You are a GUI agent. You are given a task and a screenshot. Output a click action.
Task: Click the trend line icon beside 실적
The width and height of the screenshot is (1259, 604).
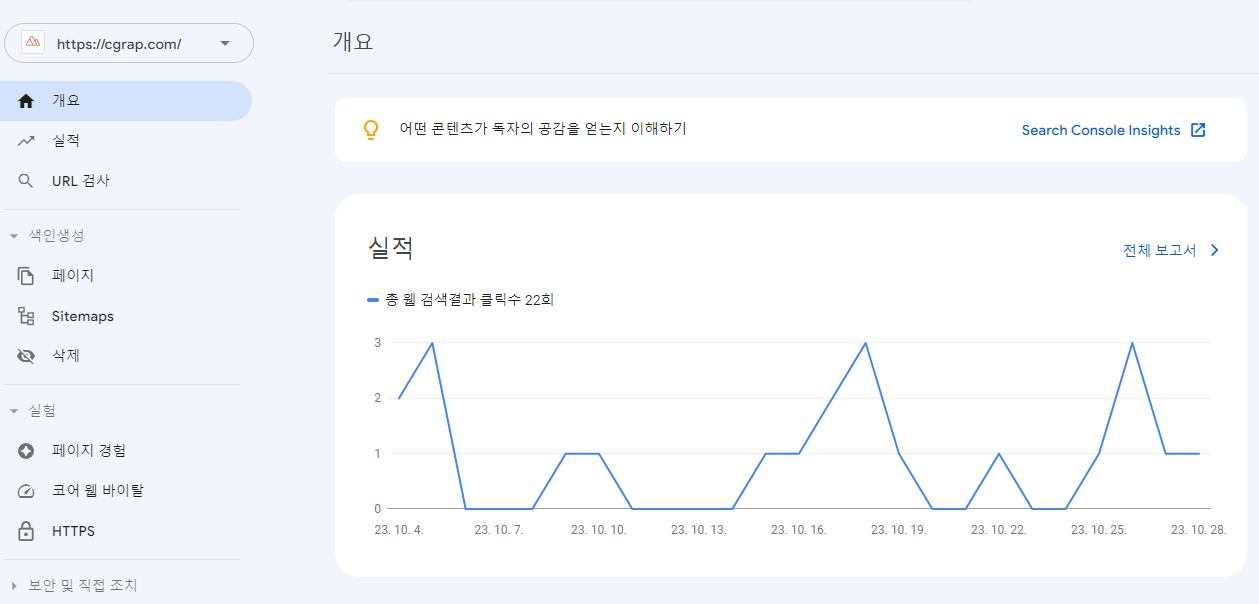click(x=27, y=141)
